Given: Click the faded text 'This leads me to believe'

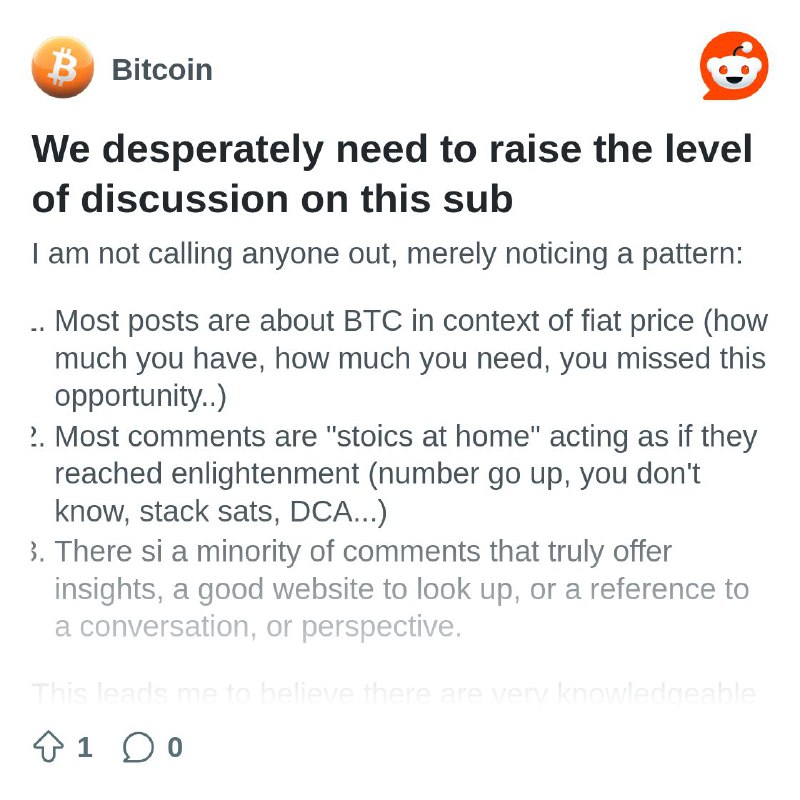Looking at the screenshot, I should point(394,693).
